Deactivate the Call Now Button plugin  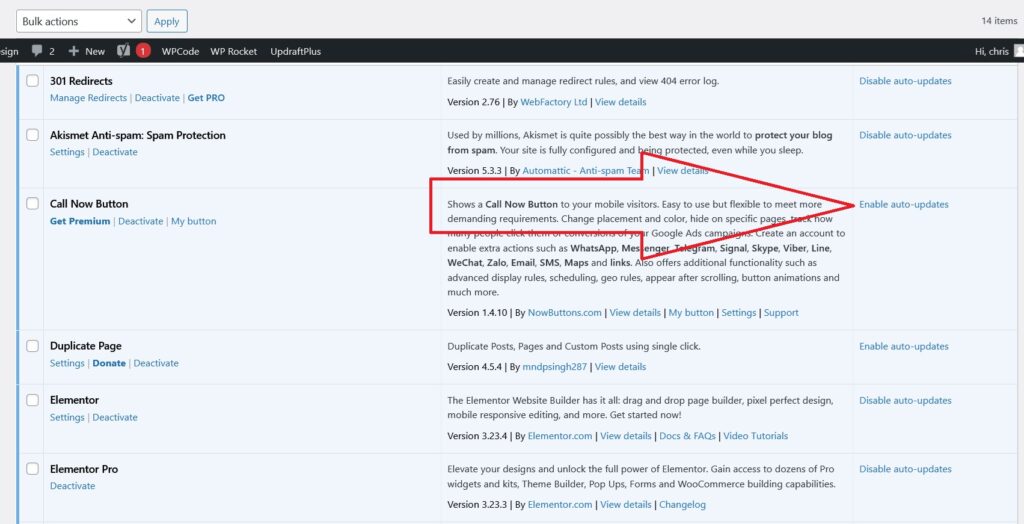click(x=140, y=221)
